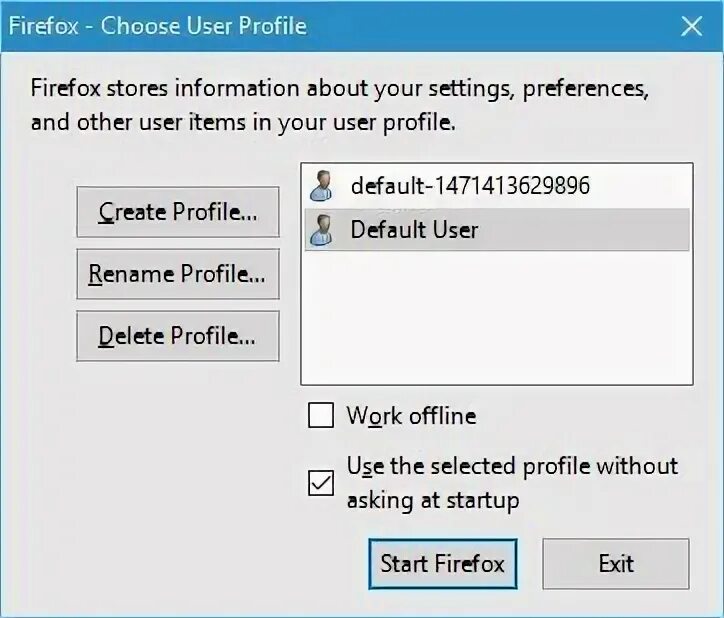Click the Work offline label text

point(411,416)
